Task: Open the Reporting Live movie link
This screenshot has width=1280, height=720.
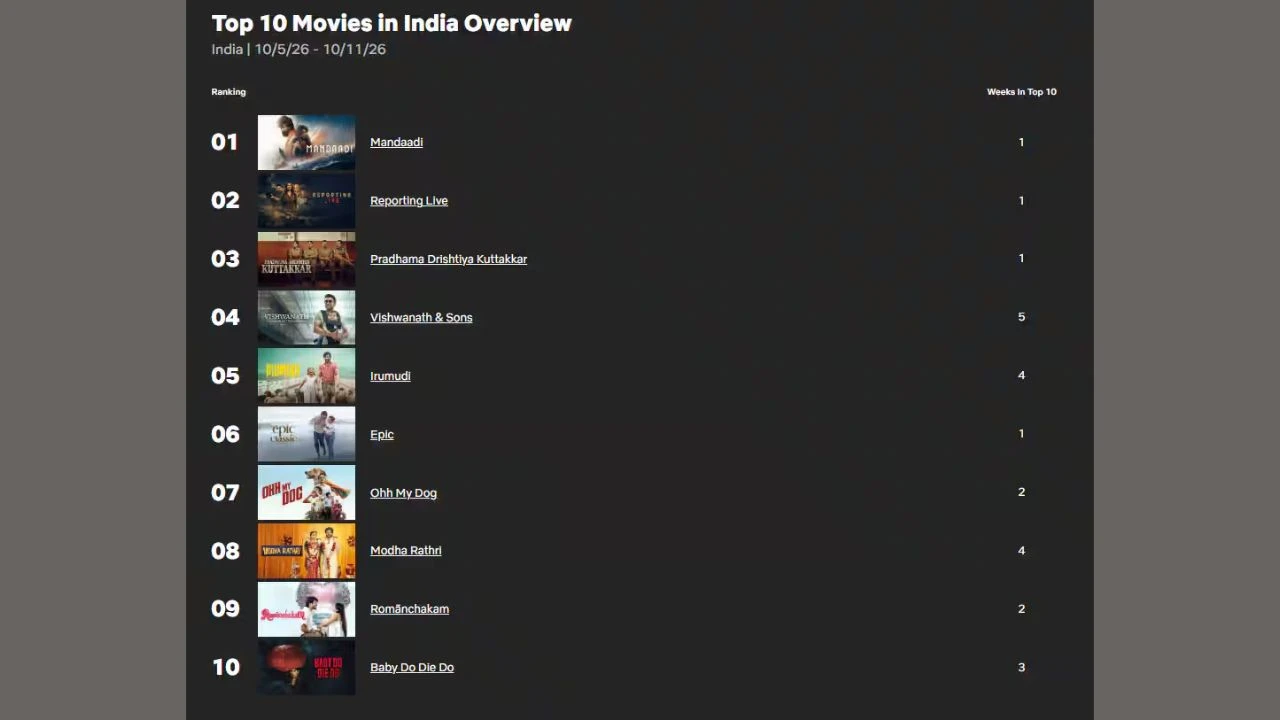Action: pos(409,201)
